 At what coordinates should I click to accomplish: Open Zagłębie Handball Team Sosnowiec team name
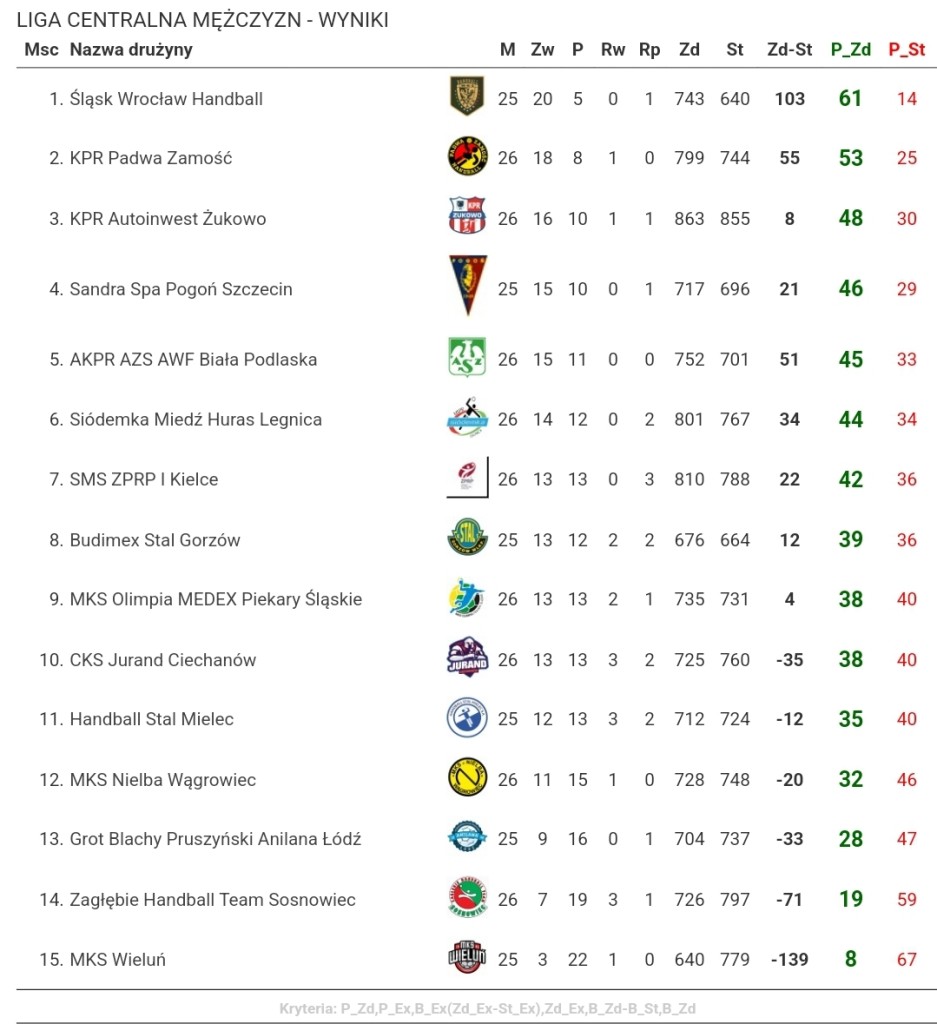click(x=213, y=900)
